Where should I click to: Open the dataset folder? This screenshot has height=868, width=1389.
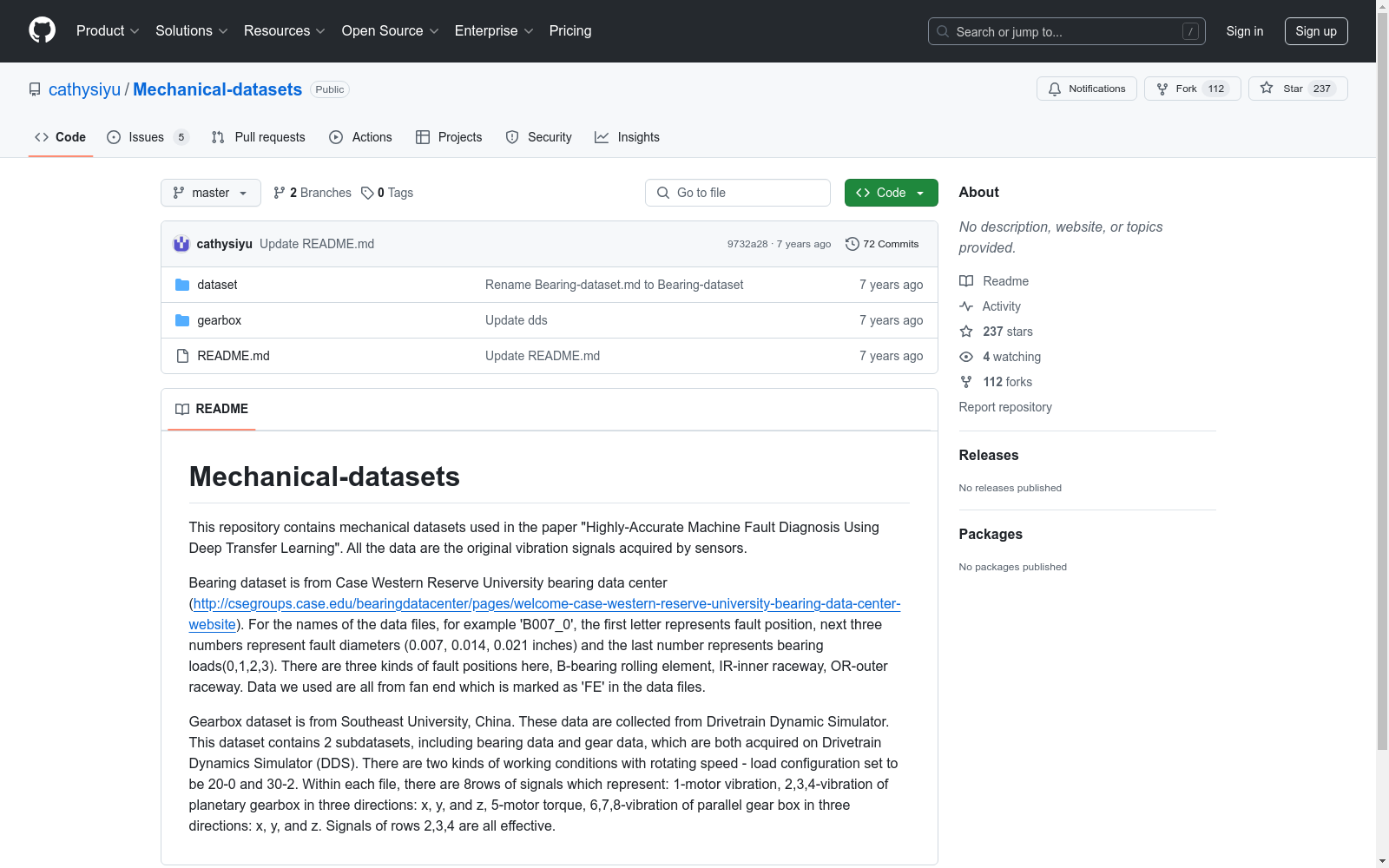click(217, 285)
